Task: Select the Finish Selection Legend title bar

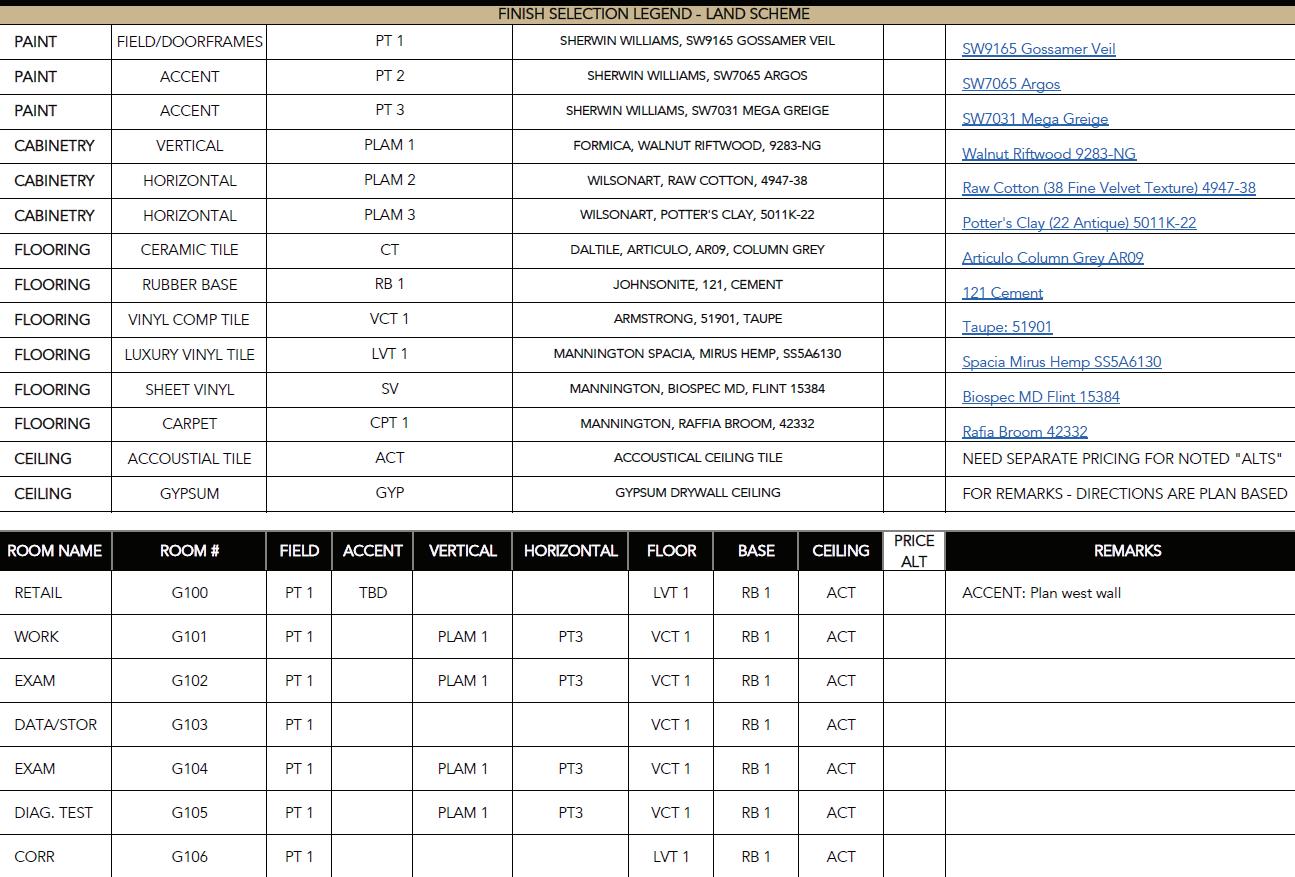Action: (x=648, y=14)
